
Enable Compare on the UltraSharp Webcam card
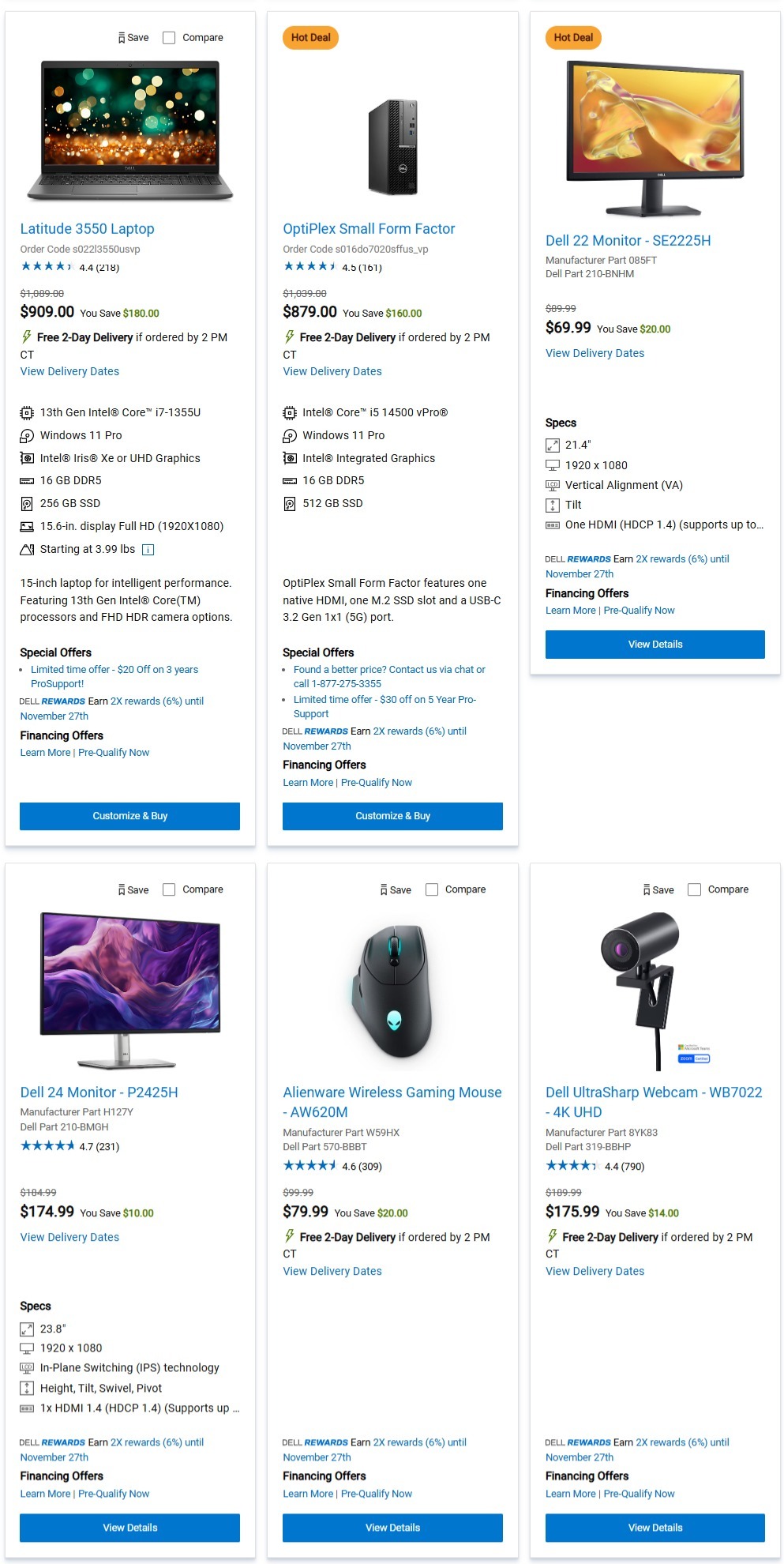(695, 889)
